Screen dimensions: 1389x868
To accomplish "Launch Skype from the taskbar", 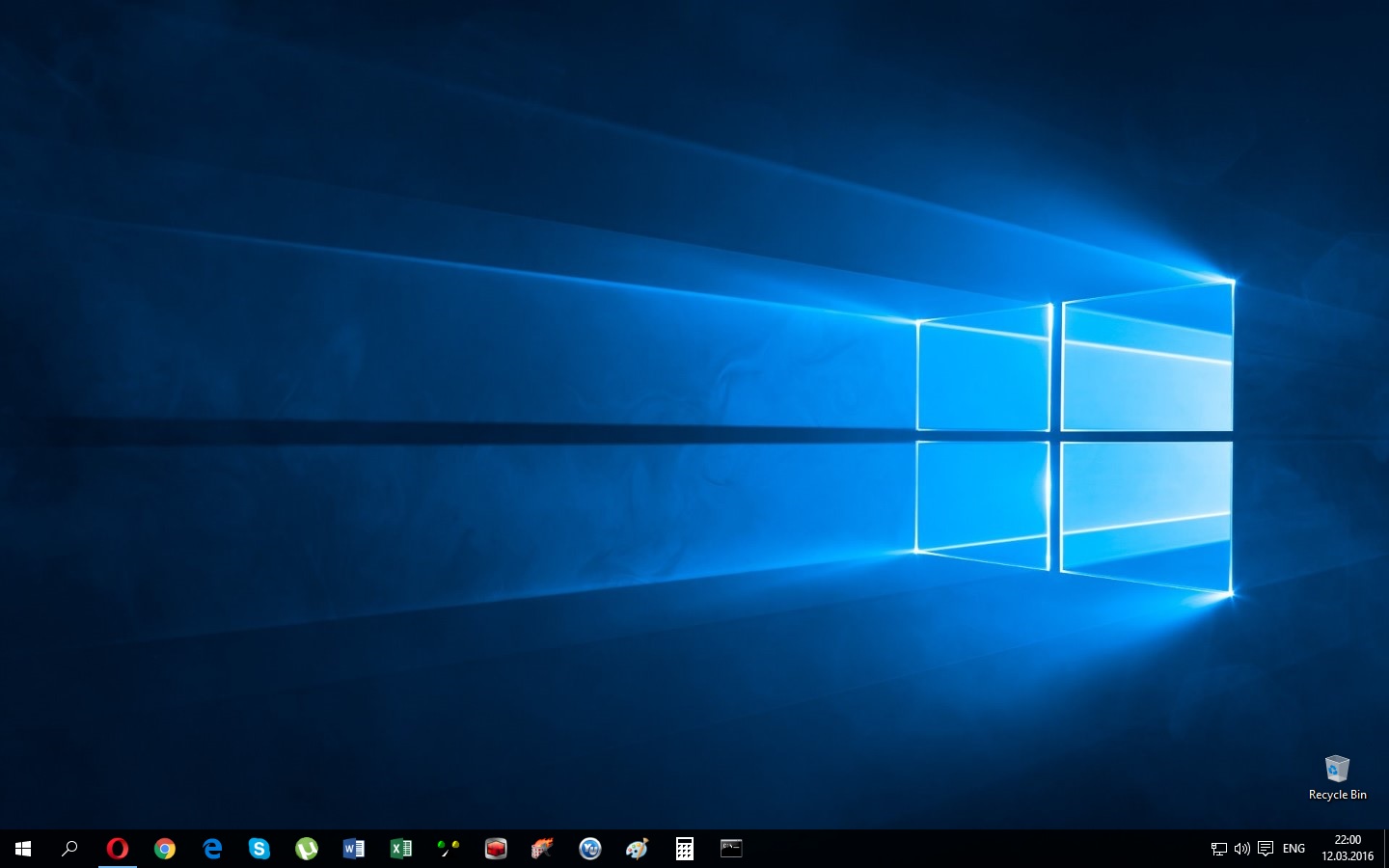I will point(259,849).
